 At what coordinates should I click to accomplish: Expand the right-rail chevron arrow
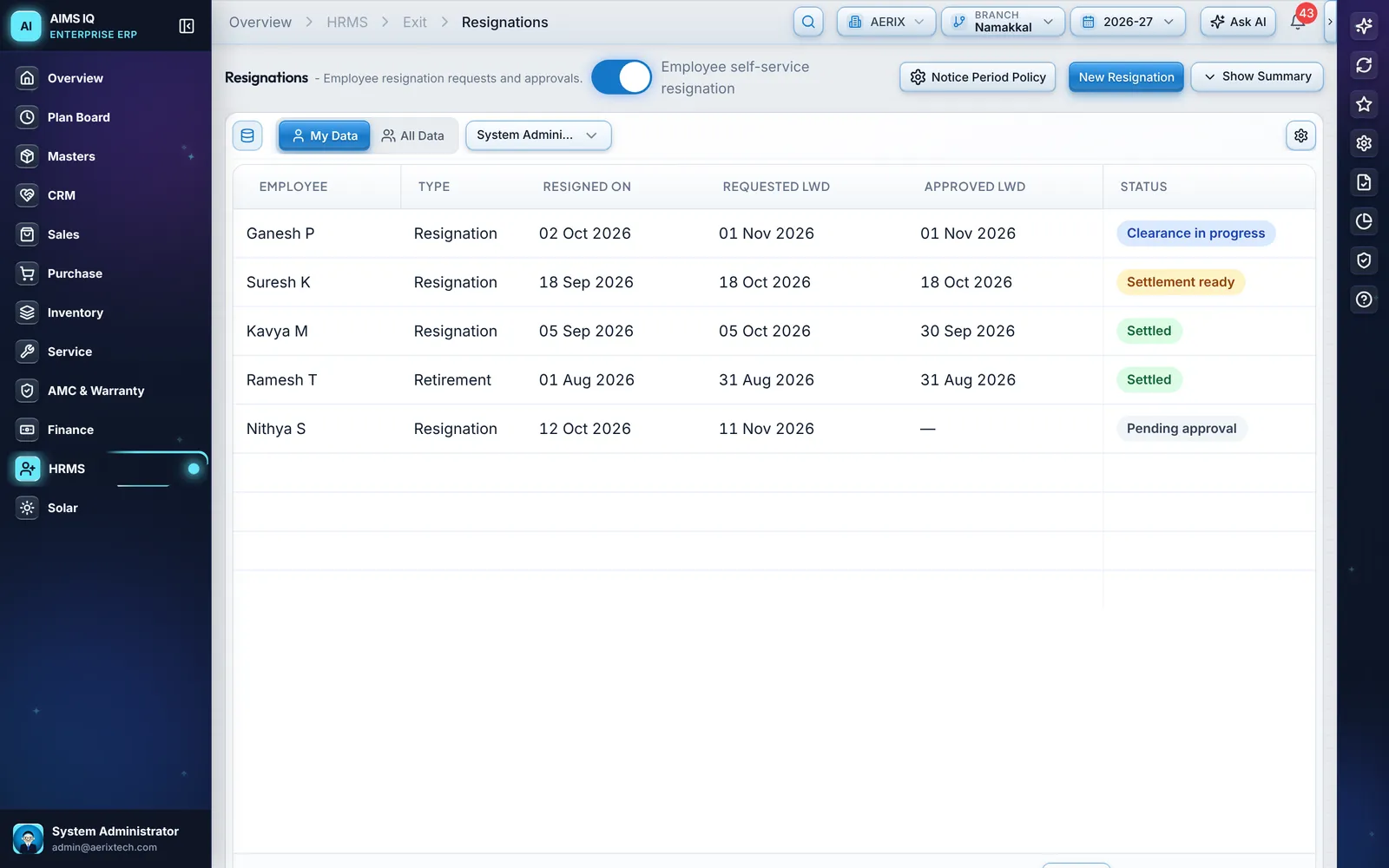tap(1329, 22)
